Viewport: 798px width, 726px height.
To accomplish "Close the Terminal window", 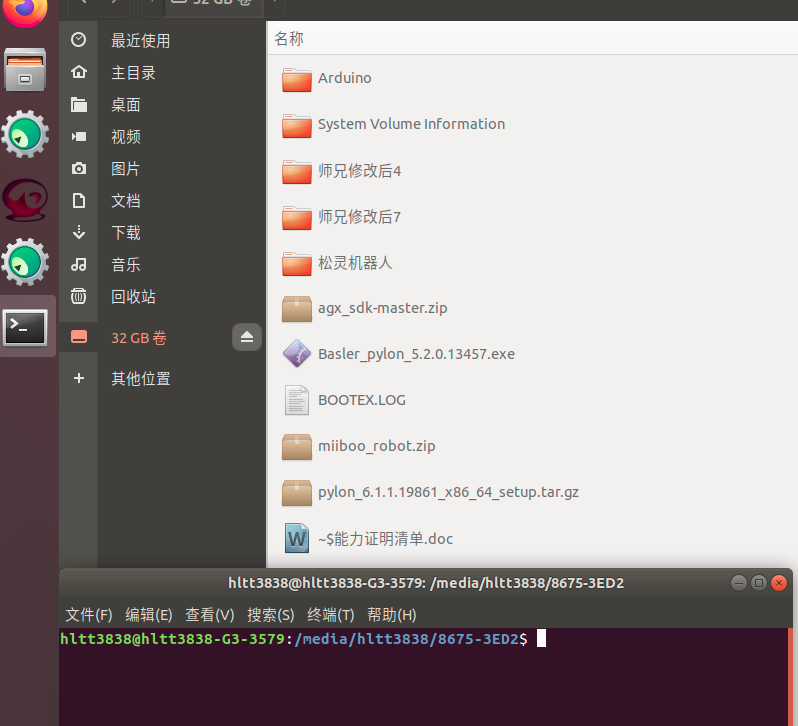I will [x=779, y=583].
